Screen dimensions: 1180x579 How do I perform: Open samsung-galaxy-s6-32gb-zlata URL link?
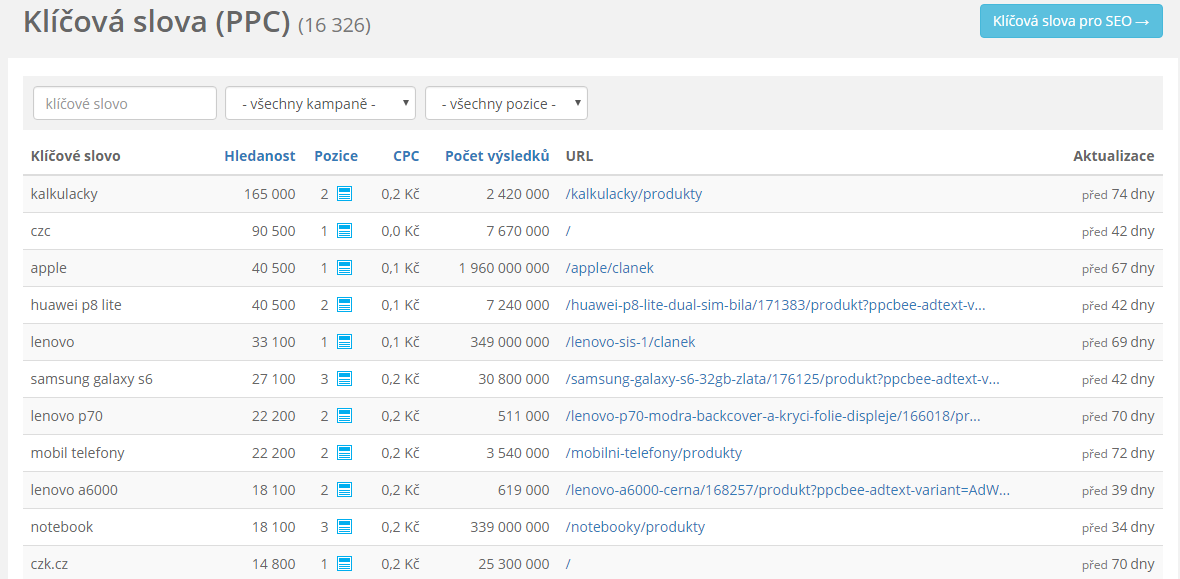click(x=783, y=379)
